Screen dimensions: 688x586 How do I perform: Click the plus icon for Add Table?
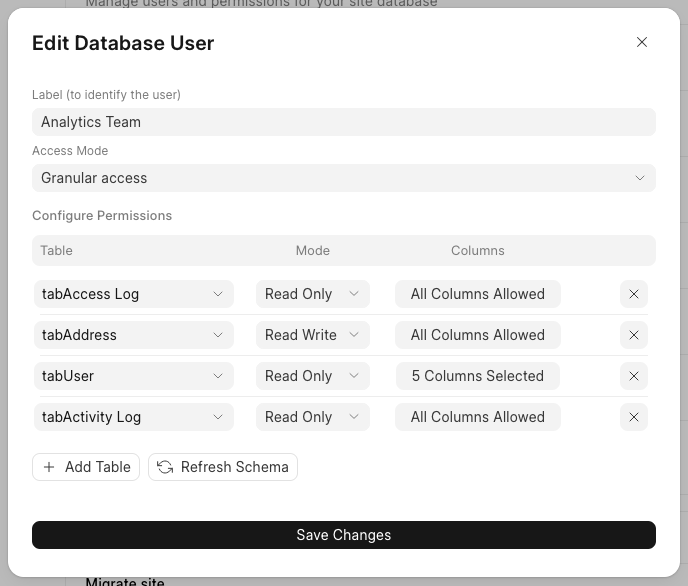pyautogui.click(x=49, y=467)
